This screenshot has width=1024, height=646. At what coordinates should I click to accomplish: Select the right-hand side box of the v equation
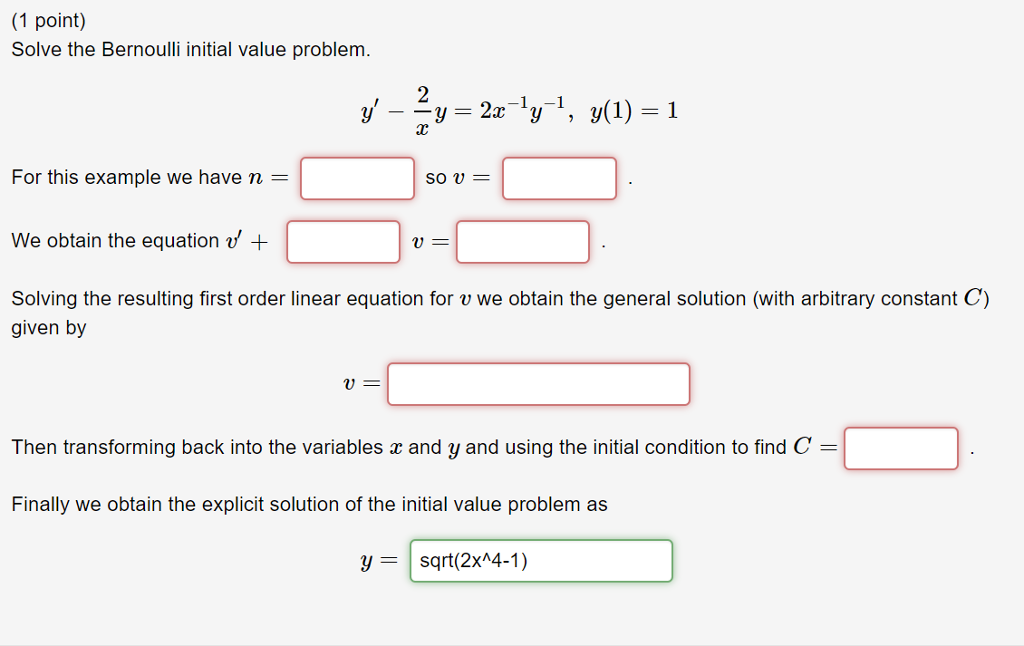(x=523, y=242)
